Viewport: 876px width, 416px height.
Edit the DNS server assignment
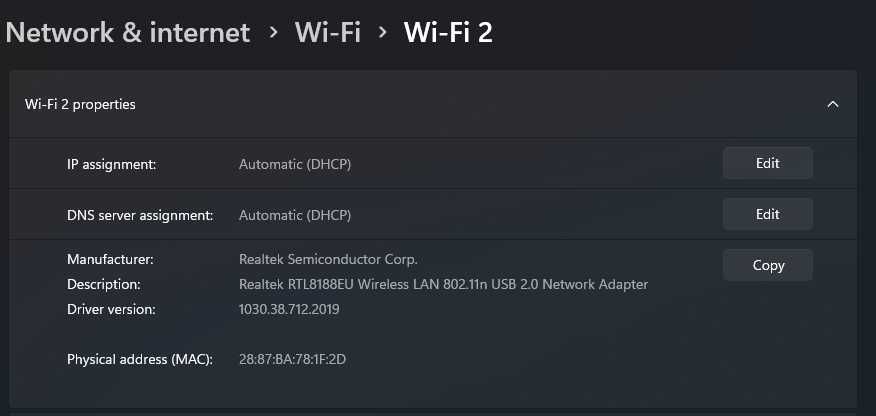click(767, 214)
